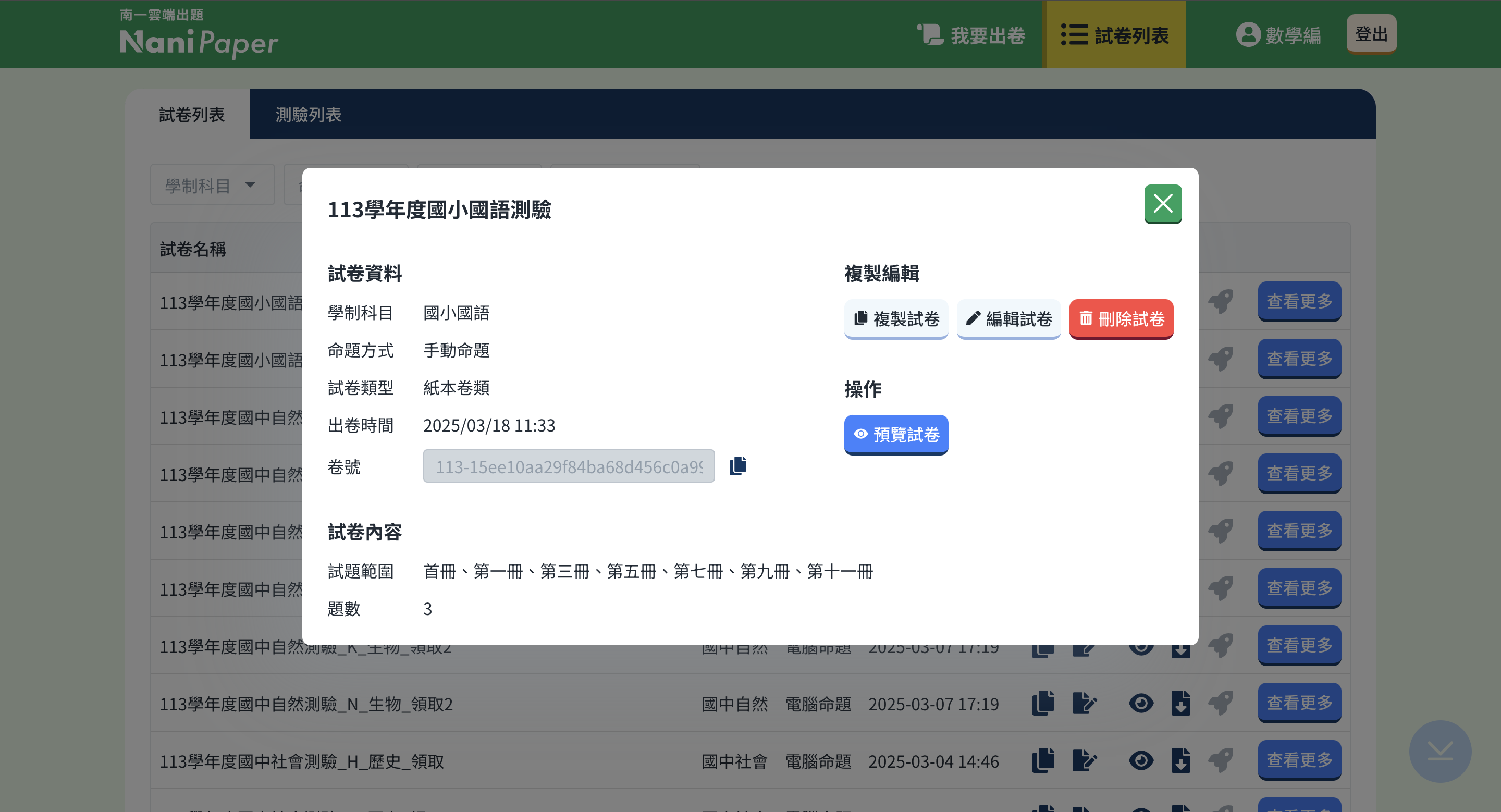Rocket publish icon for 國中社會測驗_H_歷史_領取 row
The height and width of the screenshot is (812, 1501).
(1221, 760)
